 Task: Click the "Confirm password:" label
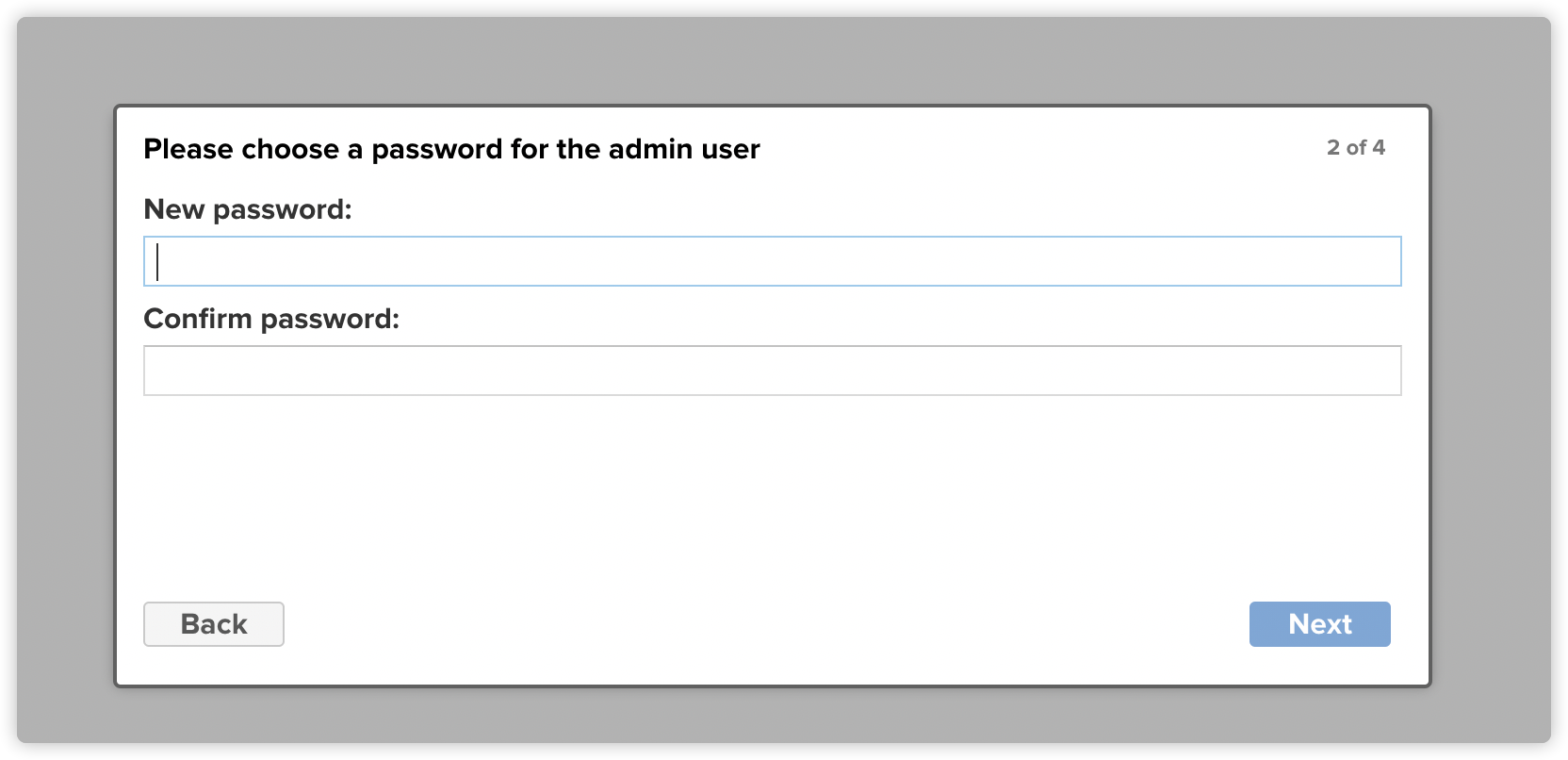pos(271,319)
